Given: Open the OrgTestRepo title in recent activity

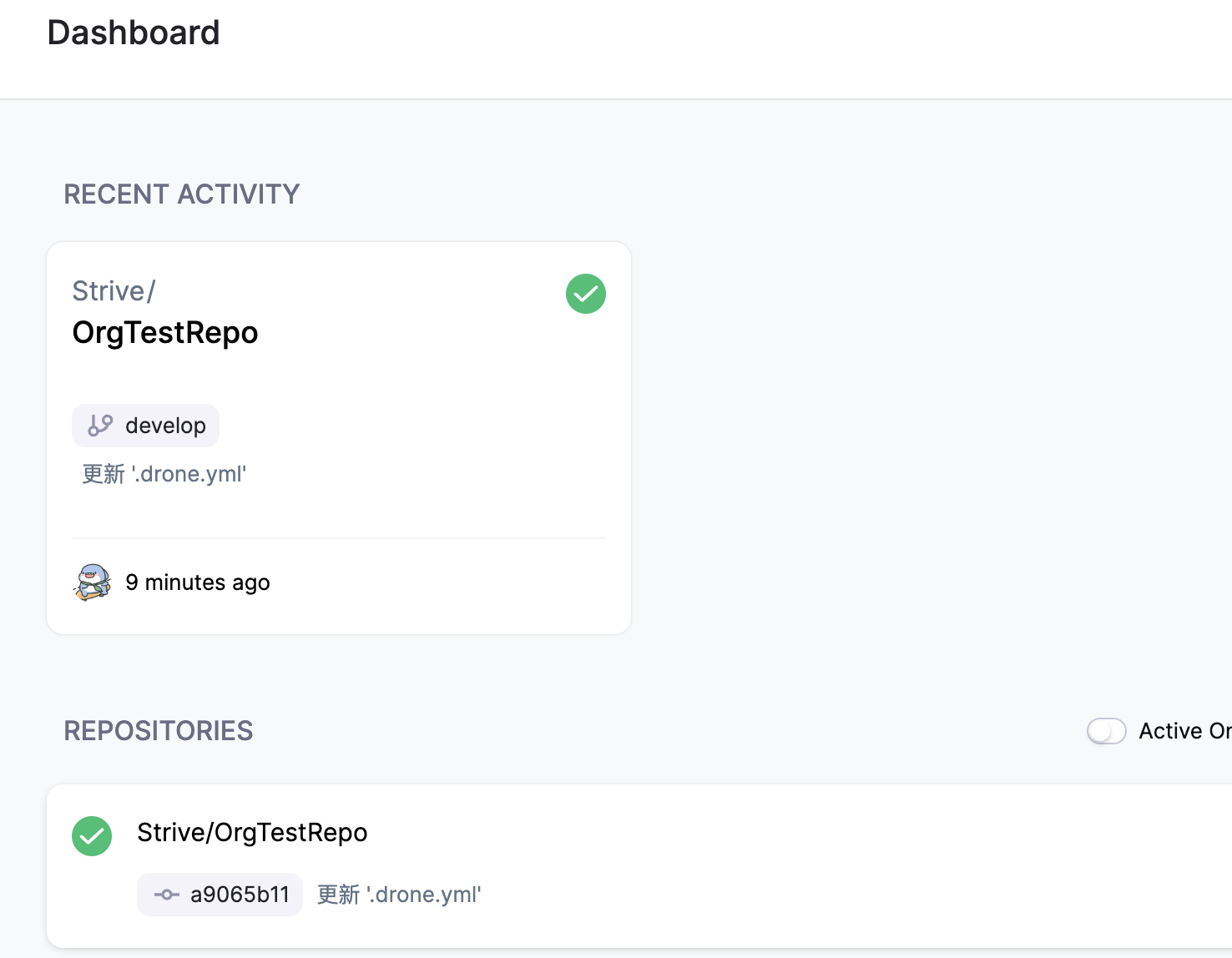Looking at the screenshot, I should tap(165, 333).
